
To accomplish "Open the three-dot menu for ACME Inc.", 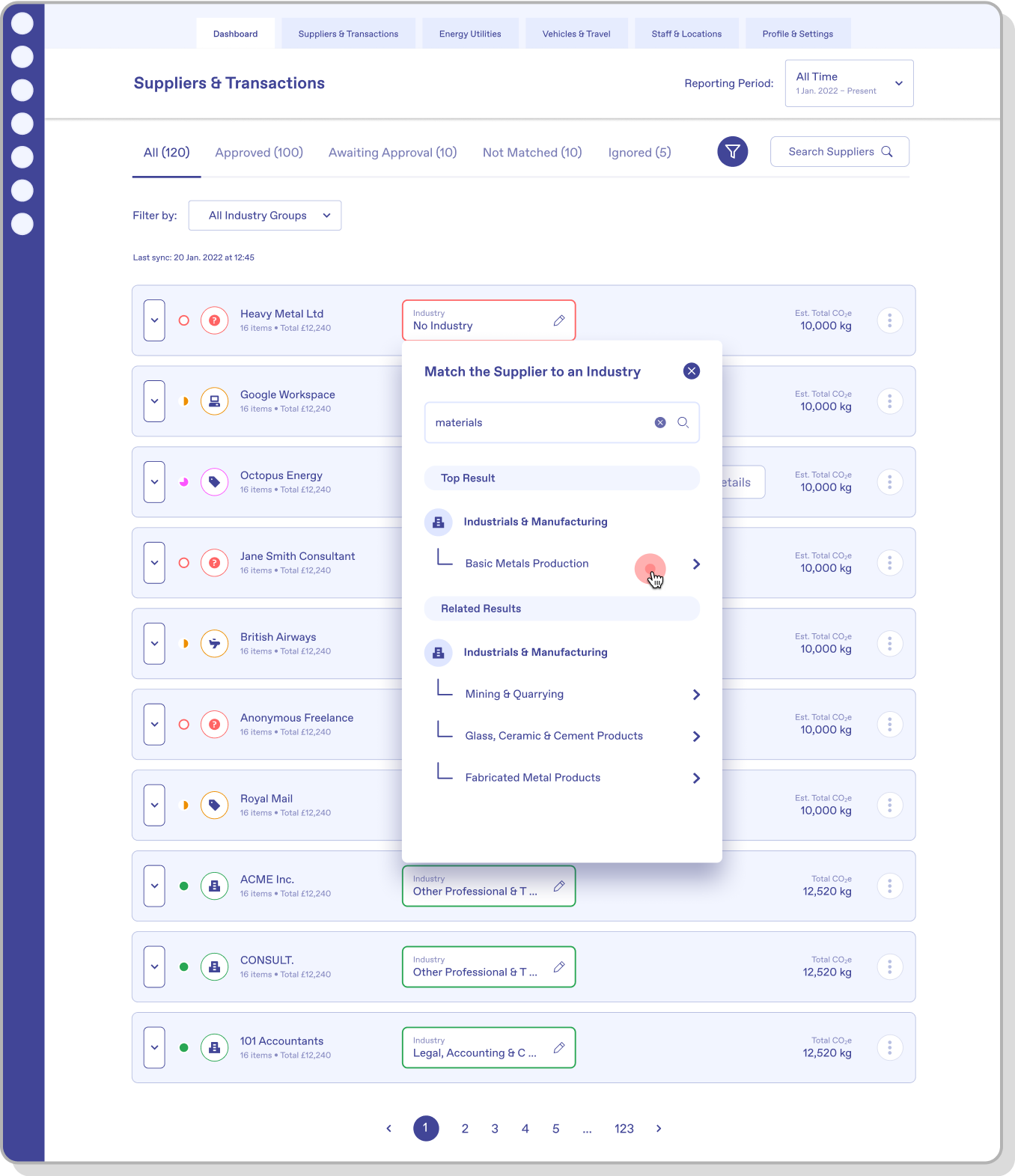I will (x=889, y=886).
